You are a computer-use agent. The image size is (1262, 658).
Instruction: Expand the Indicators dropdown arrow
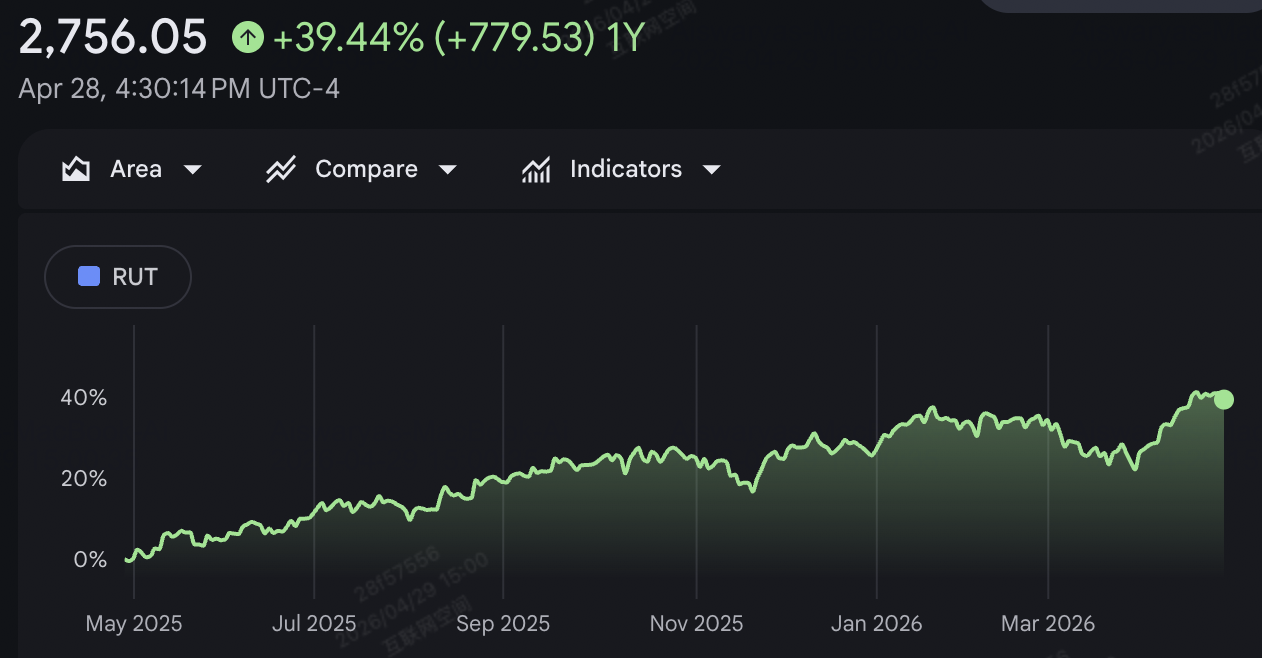[x=711, y=170]
